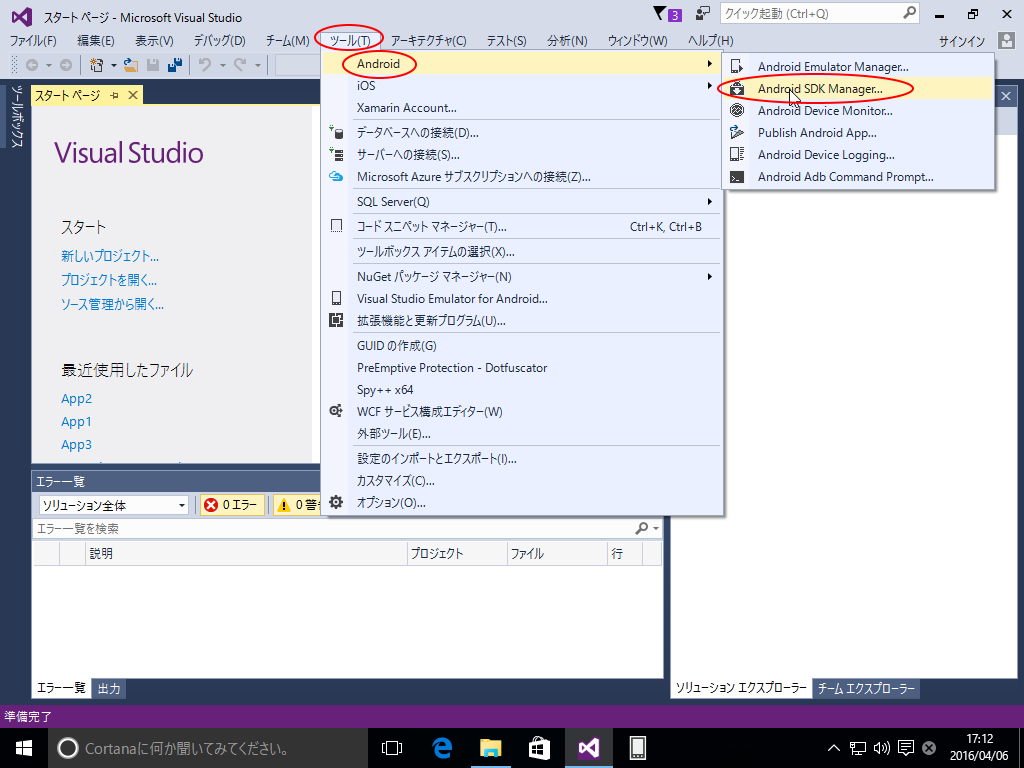Screen dimensions: 1024x768
Task: Click 新しいプロジェクト link
Action: [110, 256]
